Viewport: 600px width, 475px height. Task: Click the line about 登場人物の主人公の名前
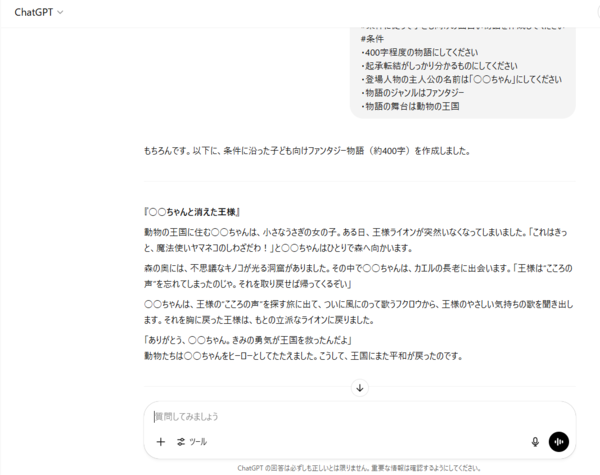pyautogui.click(x=461, y=79)
